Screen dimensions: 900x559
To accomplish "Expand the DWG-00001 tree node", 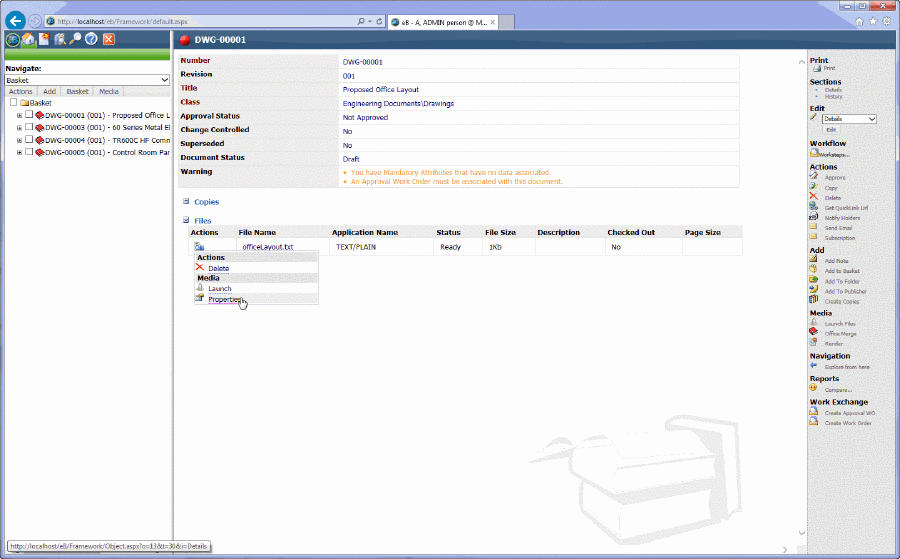I will click(19, 115).
